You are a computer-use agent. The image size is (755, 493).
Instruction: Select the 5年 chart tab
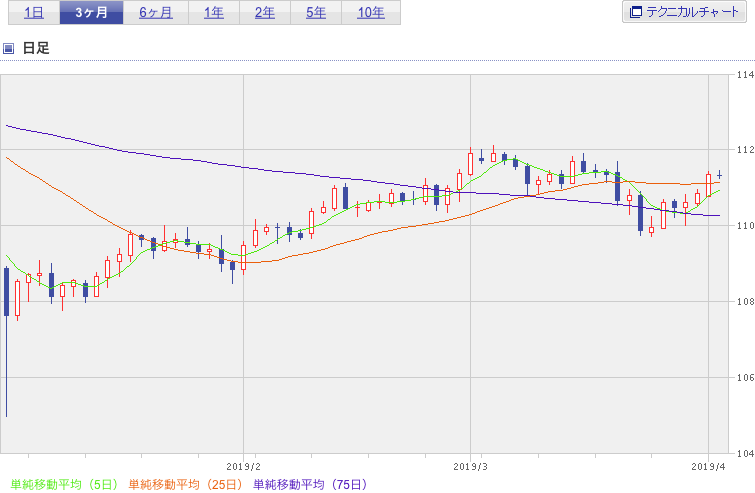pyautogui.click(x=316, y=13)
